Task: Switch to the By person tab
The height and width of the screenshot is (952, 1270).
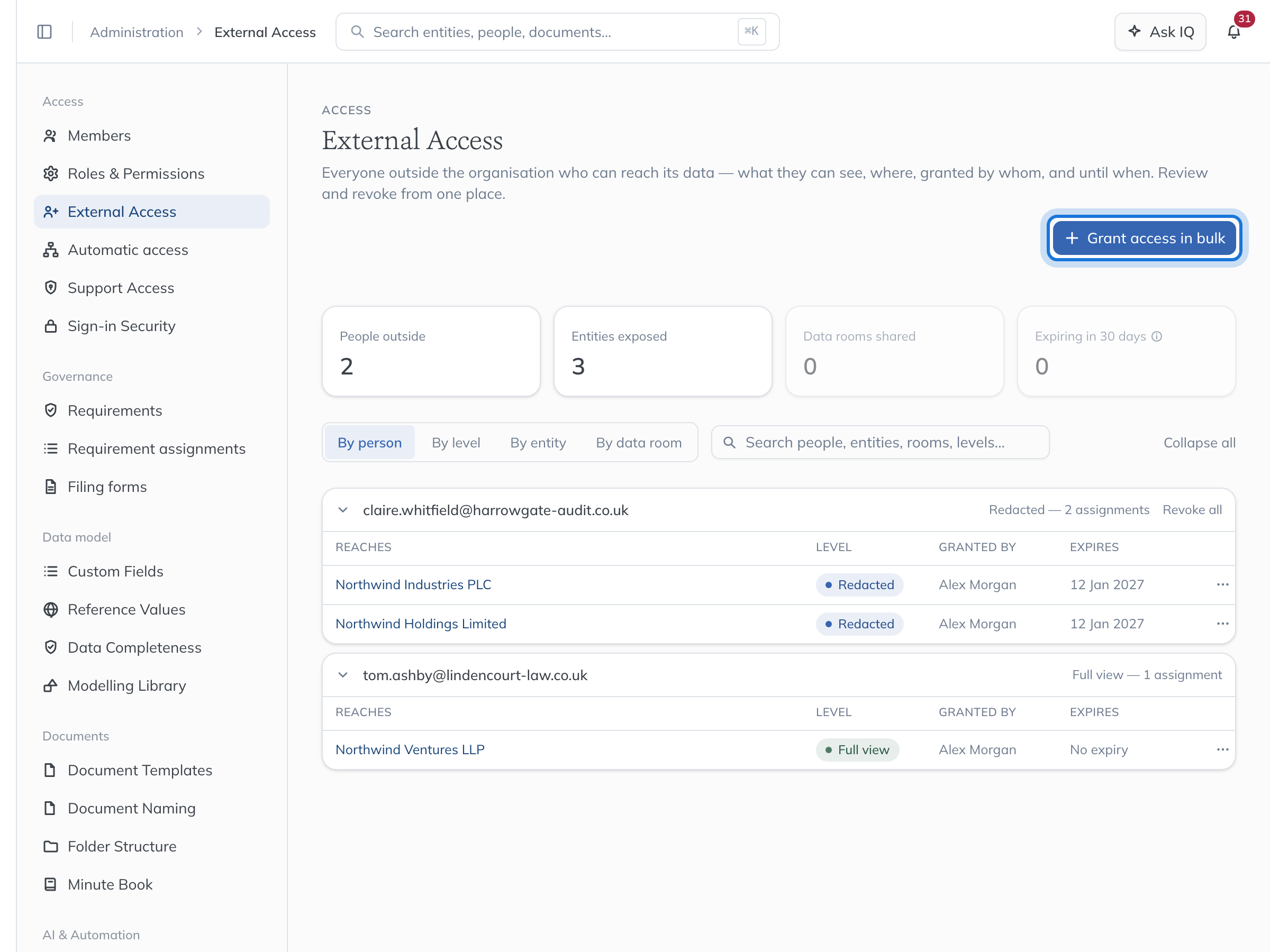Action: 369,443
